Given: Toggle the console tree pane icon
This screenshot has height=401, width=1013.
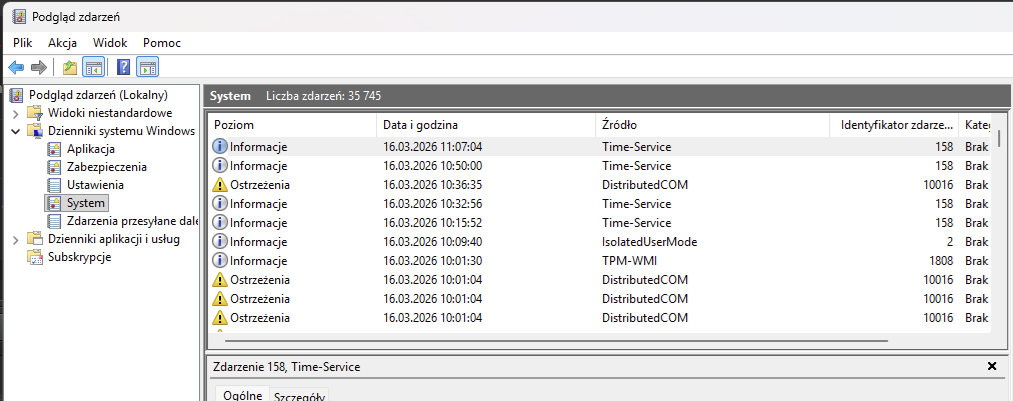Looking at the screenshot, I should click(x=93, y=68).
